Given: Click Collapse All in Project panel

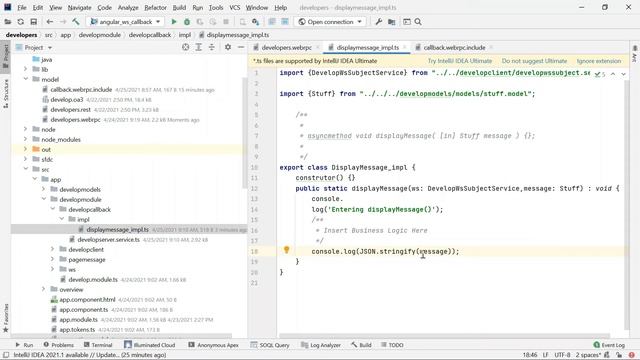Looking at the screenshot, I should [212, 47].
